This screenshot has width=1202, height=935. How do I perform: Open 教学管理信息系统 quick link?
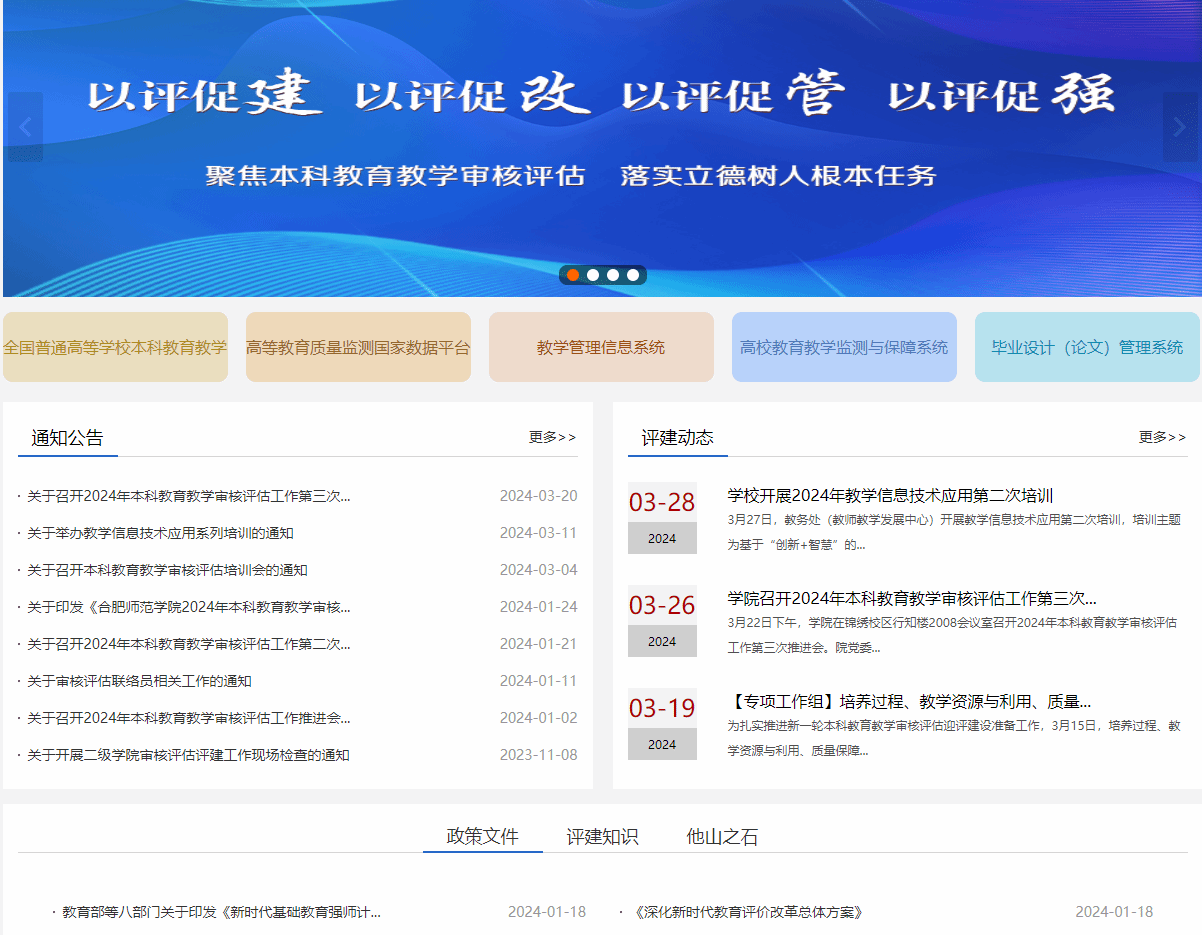pyautogui.click(x=601, y=347)
